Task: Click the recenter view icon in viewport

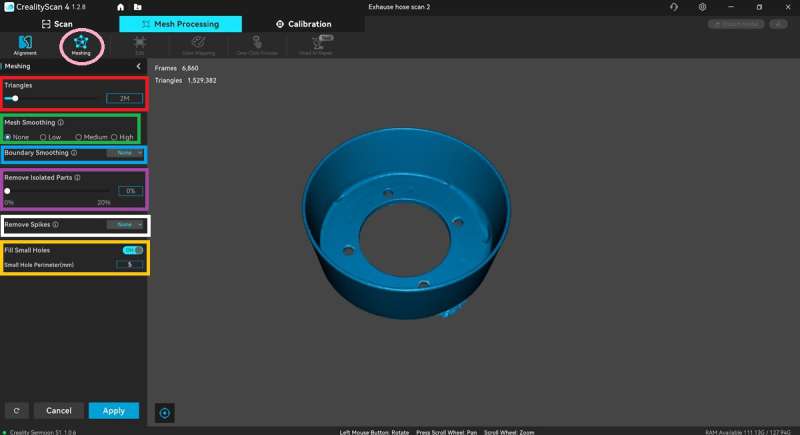Action: [x=165, y=411]
